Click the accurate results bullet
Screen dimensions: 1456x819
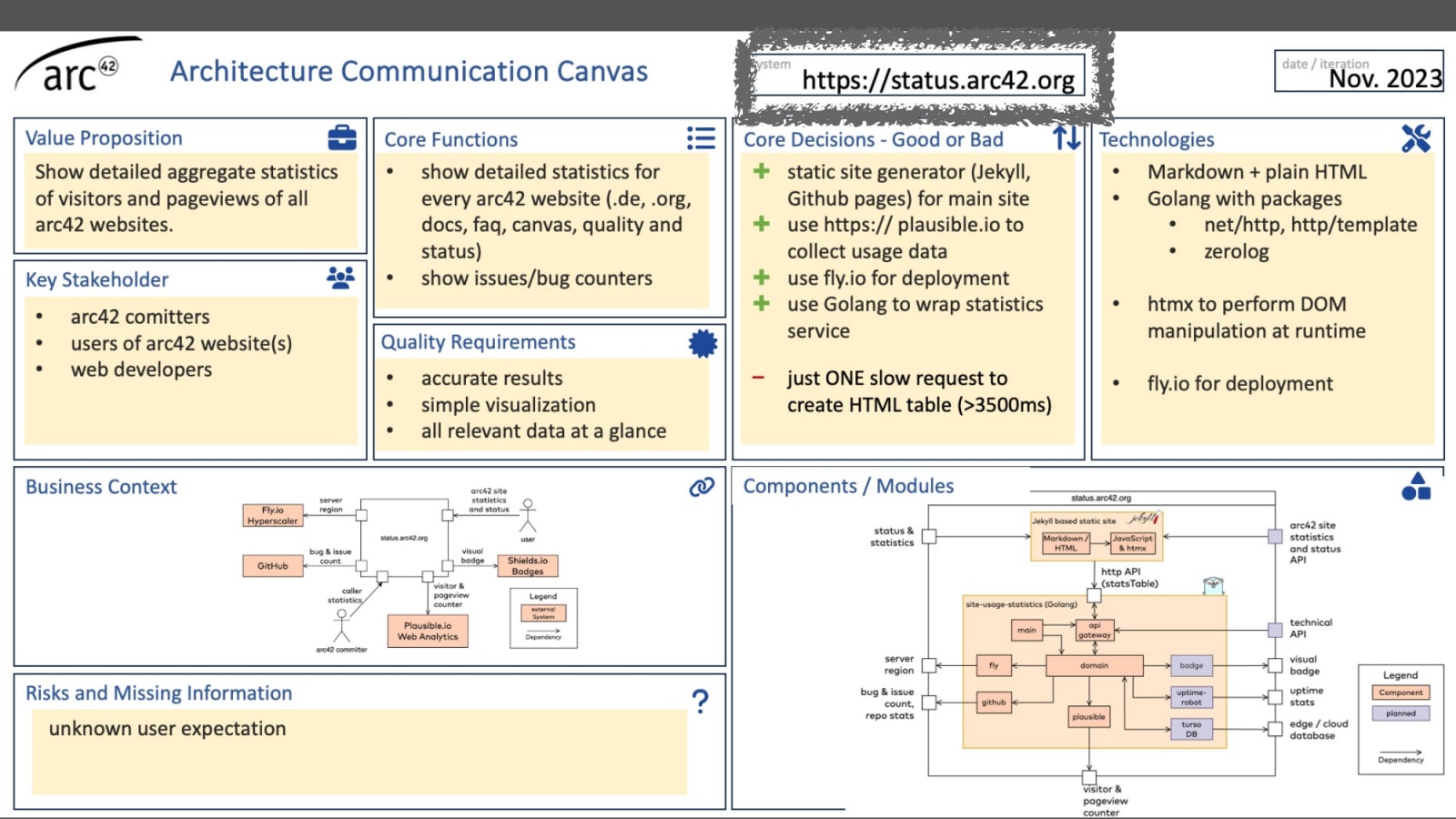tap(491, 378)
